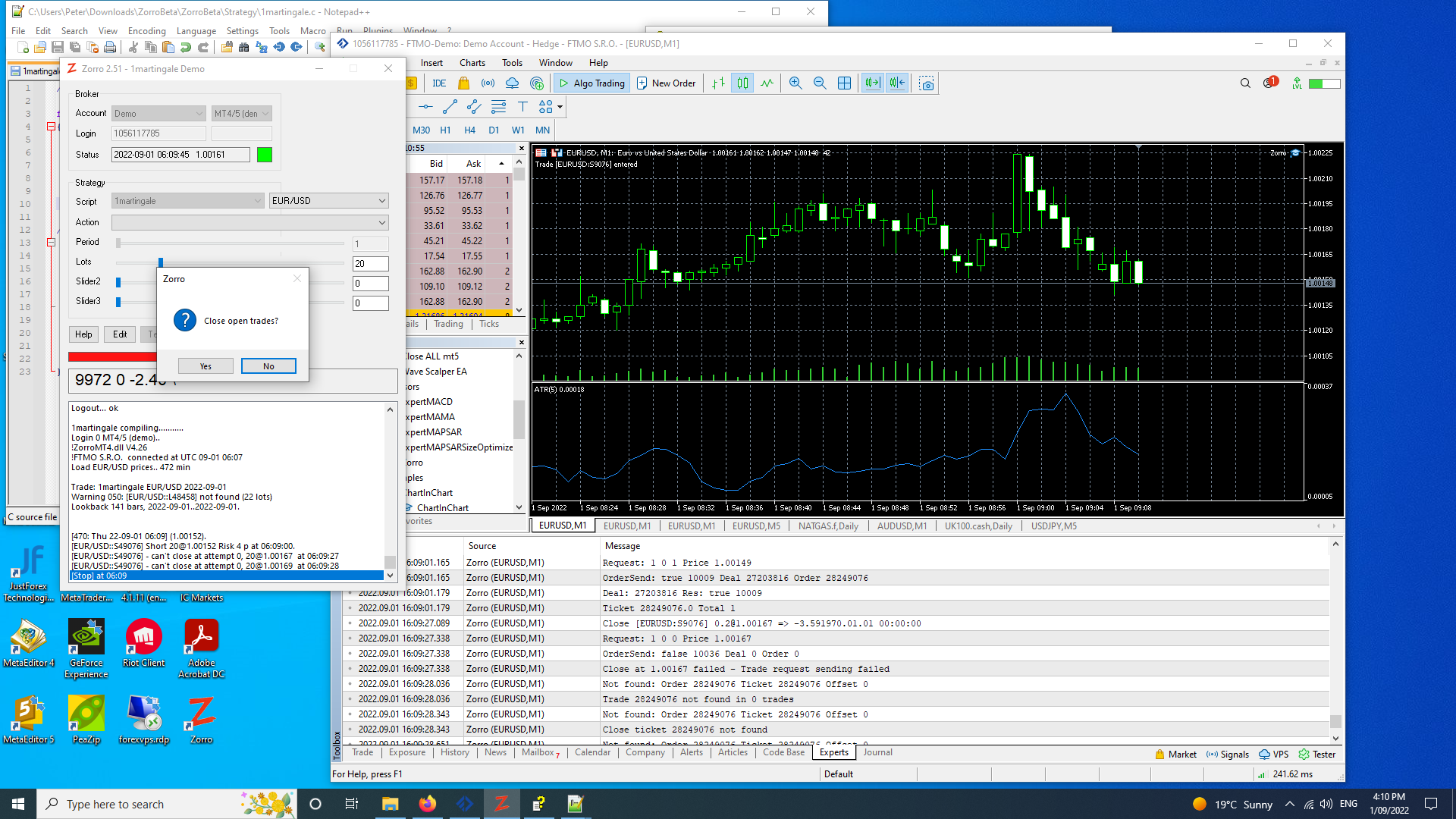Screen dimensions: 1456x819
Task: Click No in the Zorro dialog
Action: click(268, 366)
